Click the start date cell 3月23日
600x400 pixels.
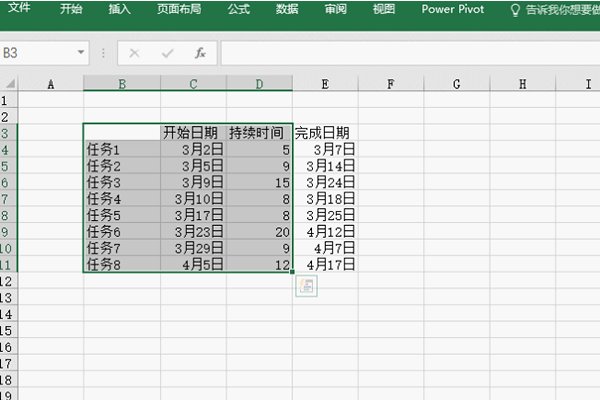coord(193,232)
